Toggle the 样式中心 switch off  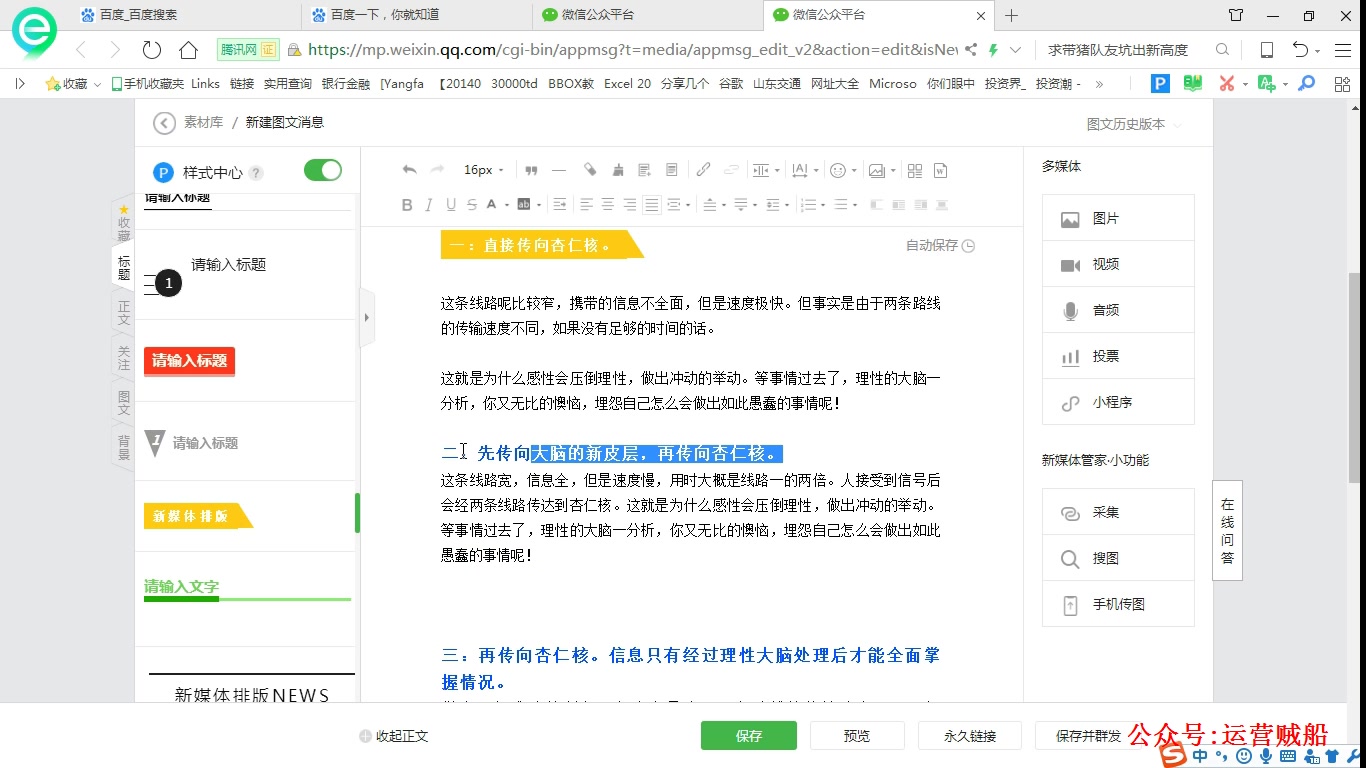tap(323, 170)
